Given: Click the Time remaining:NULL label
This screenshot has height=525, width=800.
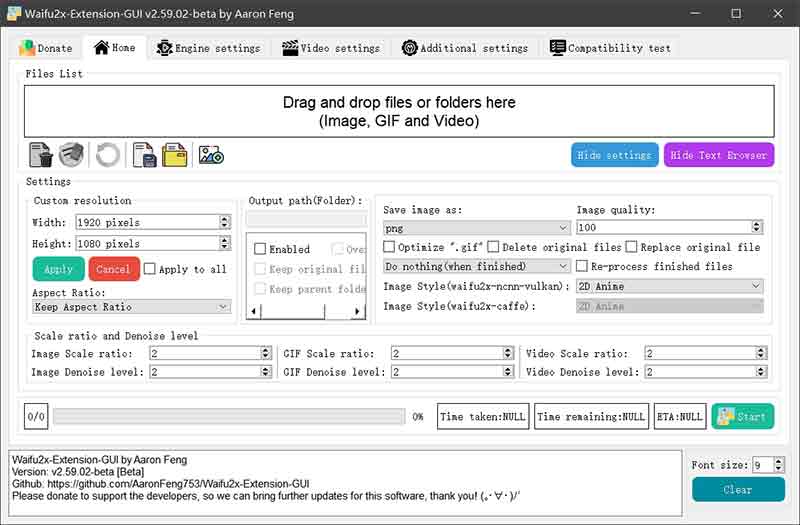Looking at the screenshot, I should click(591, 416).
